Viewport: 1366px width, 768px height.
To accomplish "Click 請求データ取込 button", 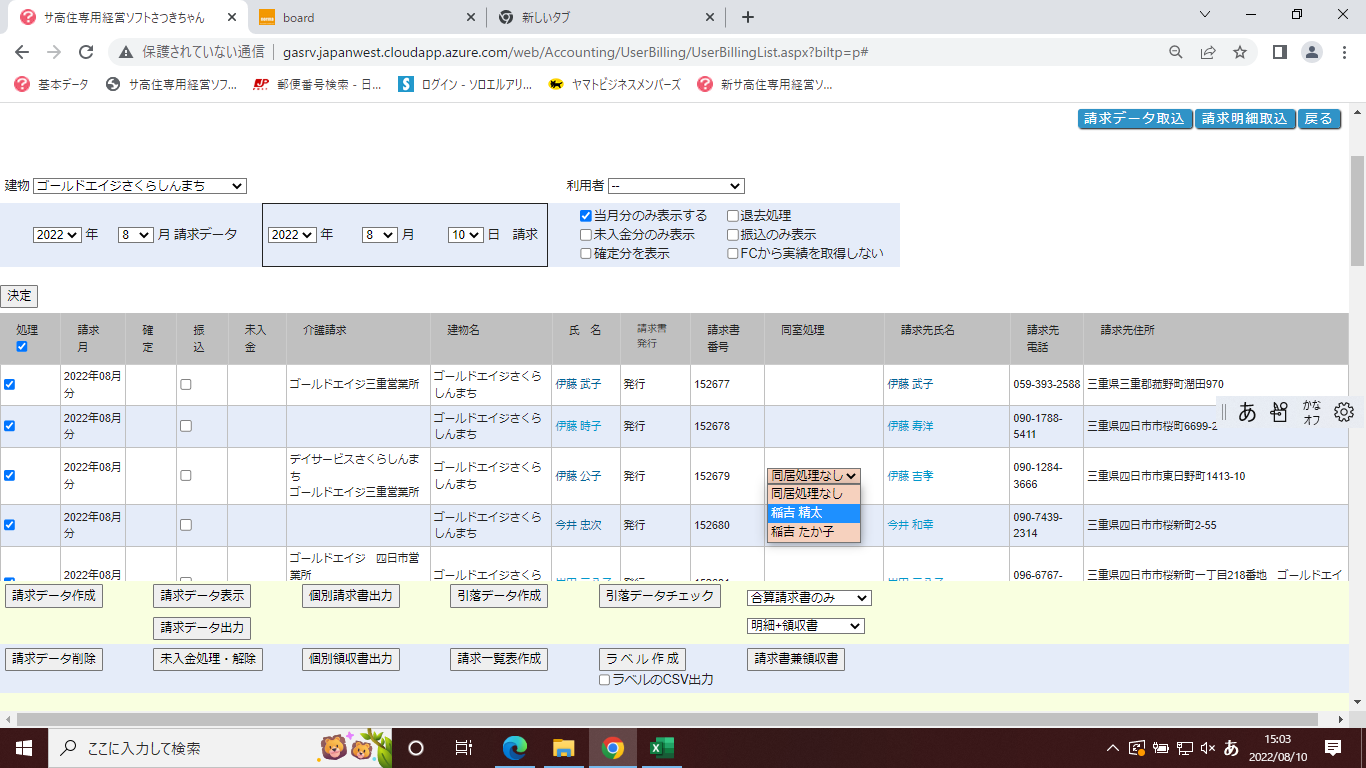I will [1134, 119].
